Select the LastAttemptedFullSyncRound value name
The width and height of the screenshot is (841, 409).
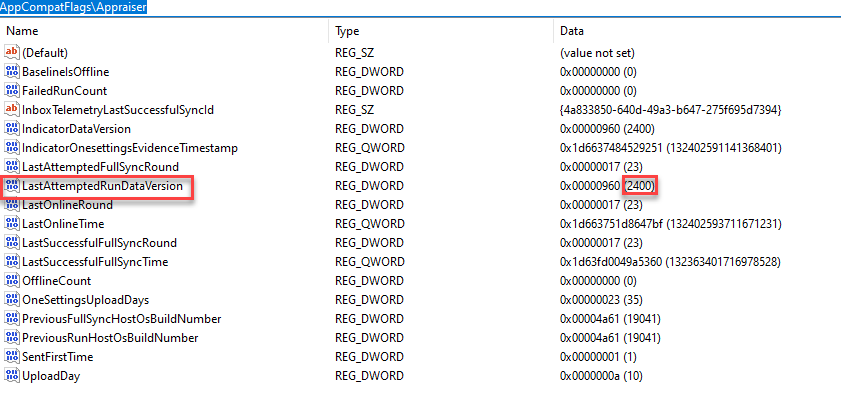coord(100,167)
